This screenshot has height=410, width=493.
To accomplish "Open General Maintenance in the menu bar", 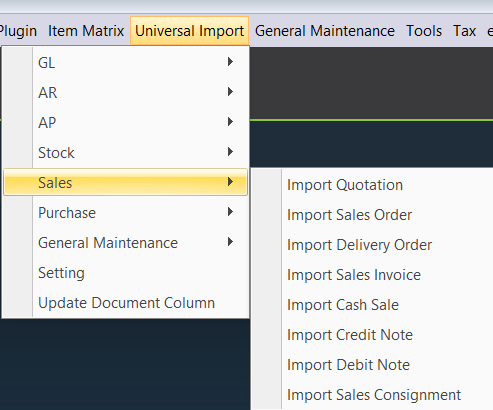I will click(x=325, y=31).
